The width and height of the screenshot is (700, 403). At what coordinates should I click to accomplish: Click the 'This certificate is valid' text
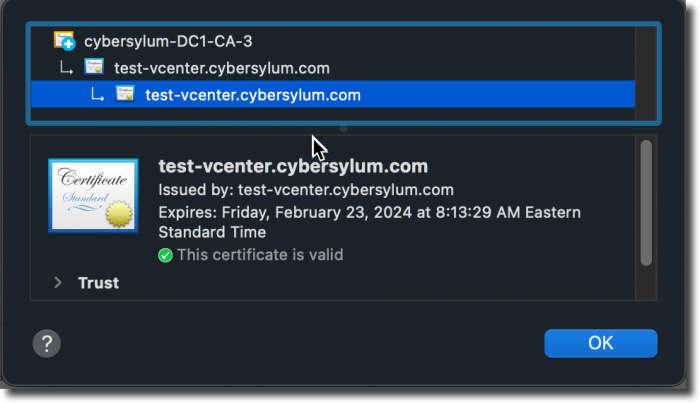click(x=260, y=255)
